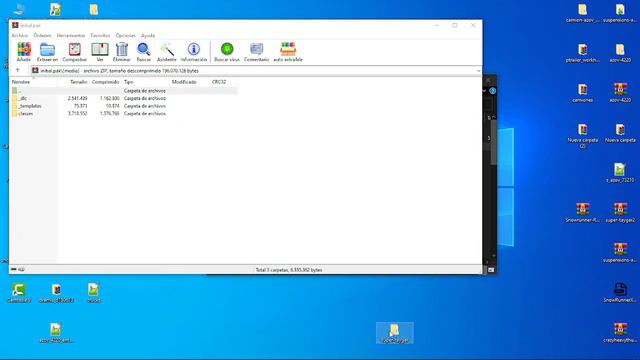Screen dimensions: 640x360
Task: Click the Añadir toolbar icon in WinRAR
Action: click(24, 52)
